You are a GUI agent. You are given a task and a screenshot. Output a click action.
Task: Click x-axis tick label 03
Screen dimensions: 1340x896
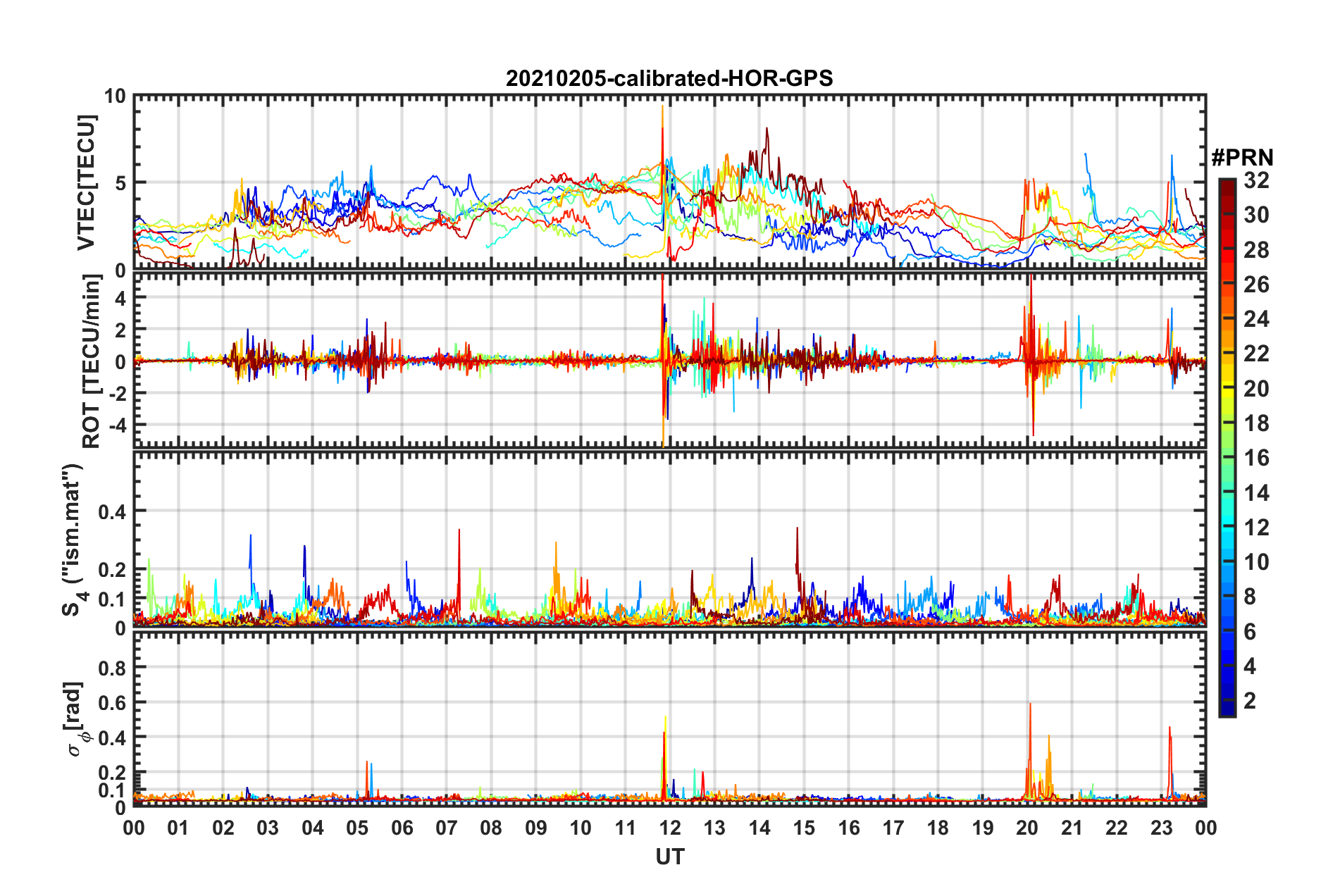(268, 828)
